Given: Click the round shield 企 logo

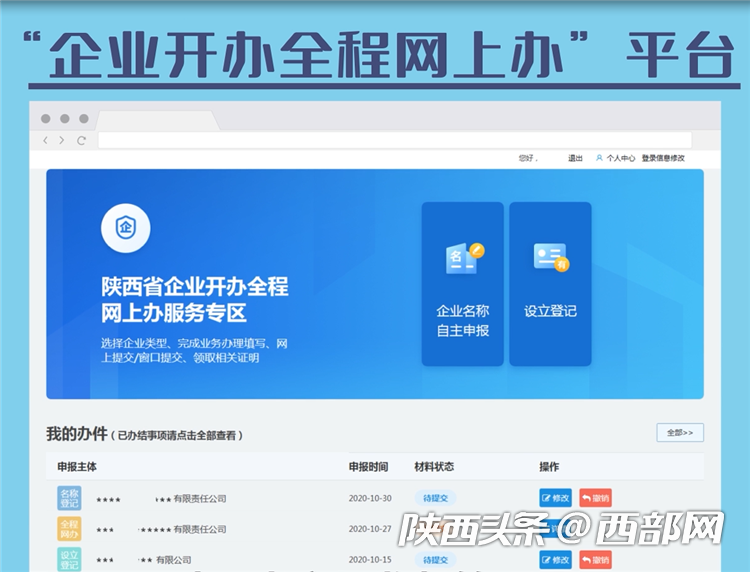Looking at the screenshot, I should (x=126, y=228).
